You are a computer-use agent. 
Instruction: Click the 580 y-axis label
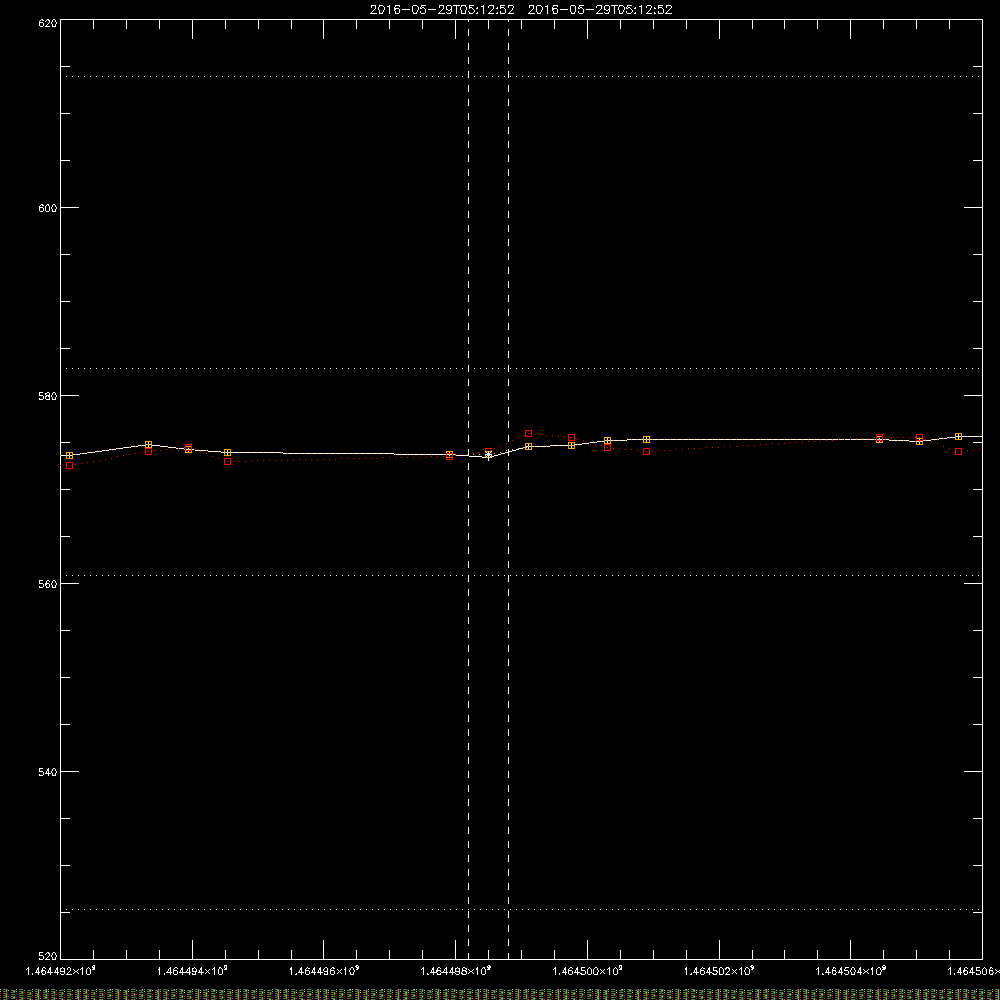pyautogui.click(x=48, y=396)
